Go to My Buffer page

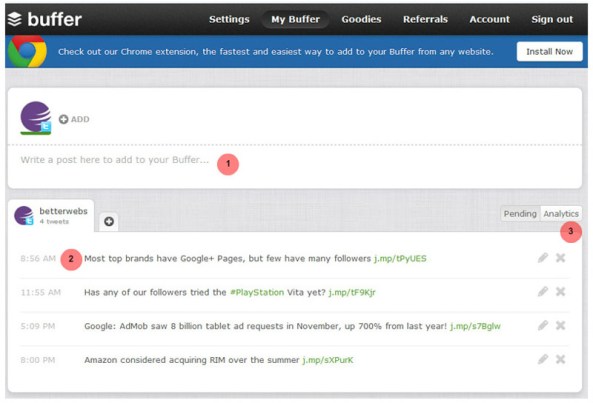(x=295, y=19)
